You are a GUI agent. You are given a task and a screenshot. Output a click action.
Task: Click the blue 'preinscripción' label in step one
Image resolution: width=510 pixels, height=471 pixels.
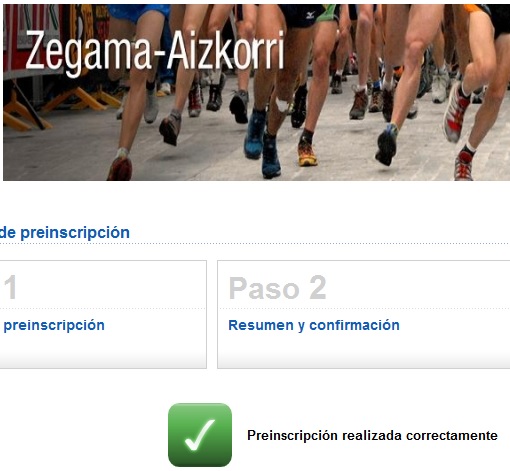click(54, 325)
